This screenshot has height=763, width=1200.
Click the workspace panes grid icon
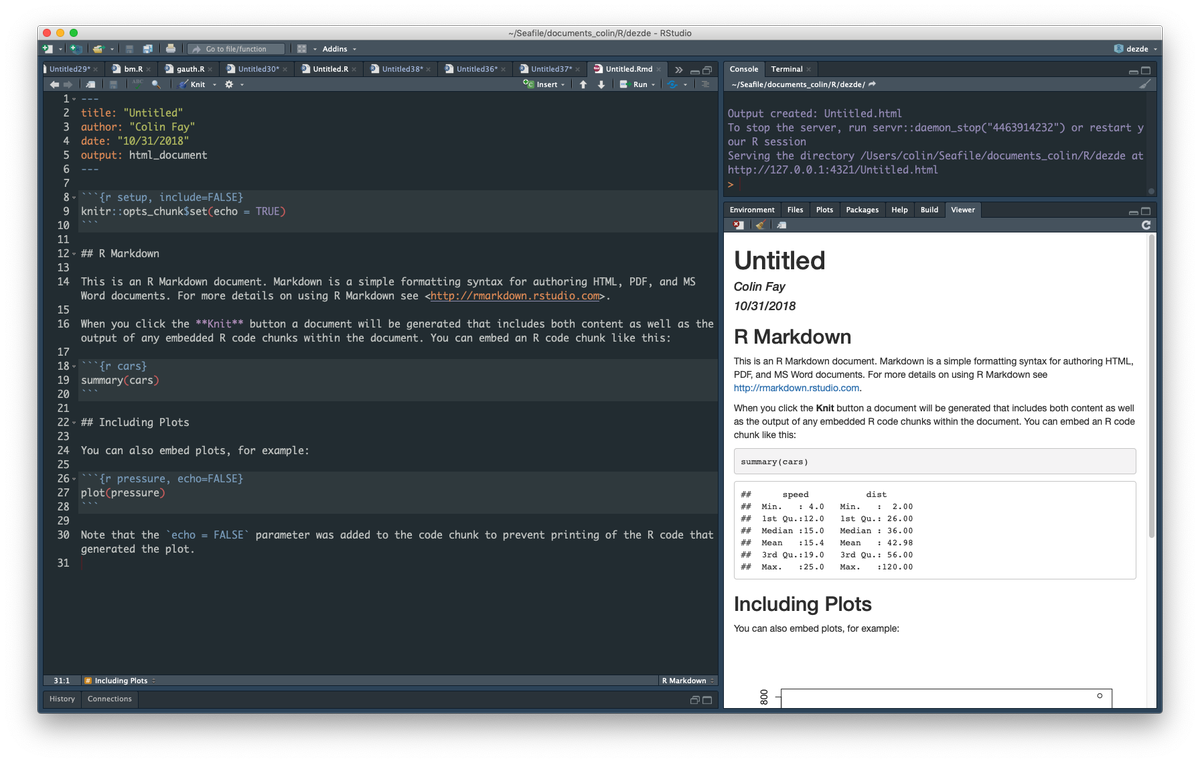point(302,48)
